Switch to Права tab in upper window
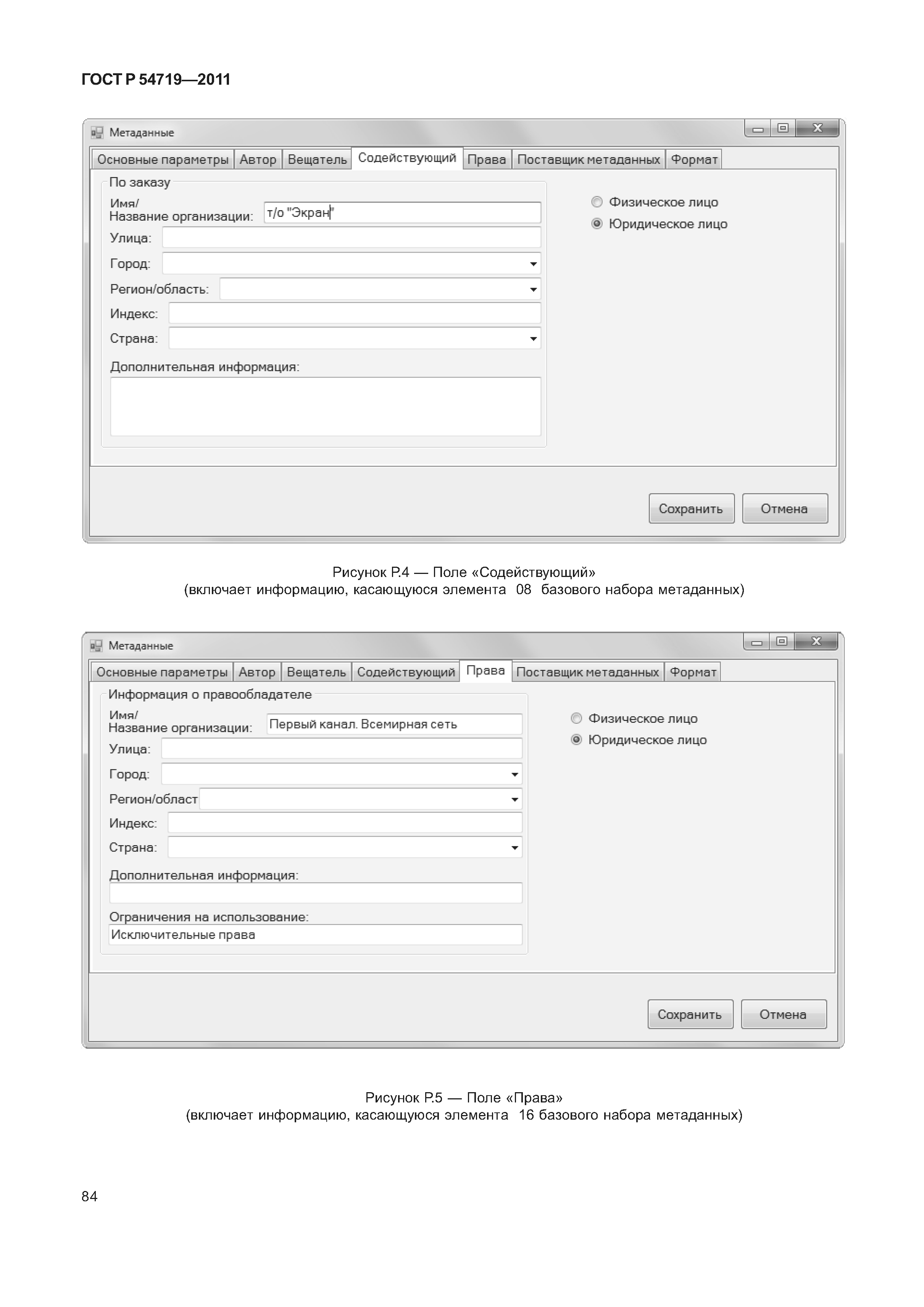The image size is (924, 1307). click(487, 160)
